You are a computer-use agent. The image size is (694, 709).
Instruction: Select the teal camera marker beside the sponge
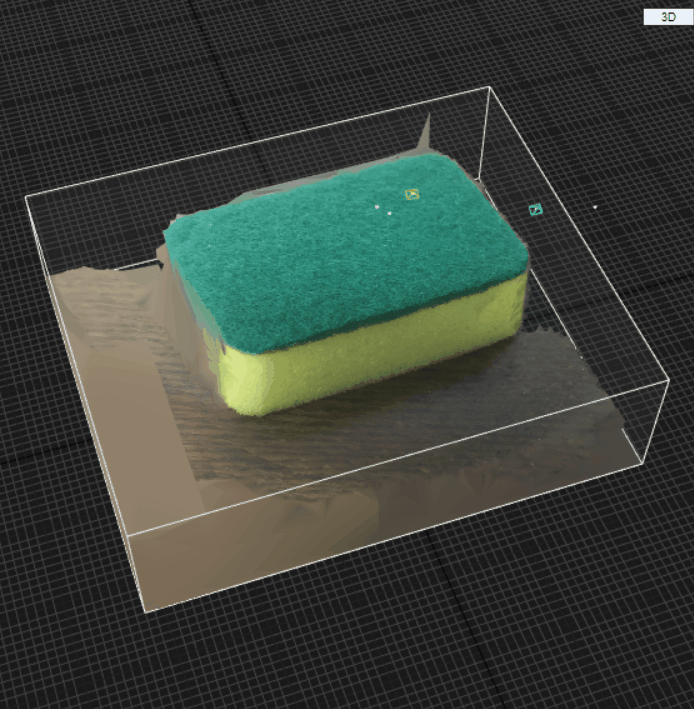click(536, 209)
